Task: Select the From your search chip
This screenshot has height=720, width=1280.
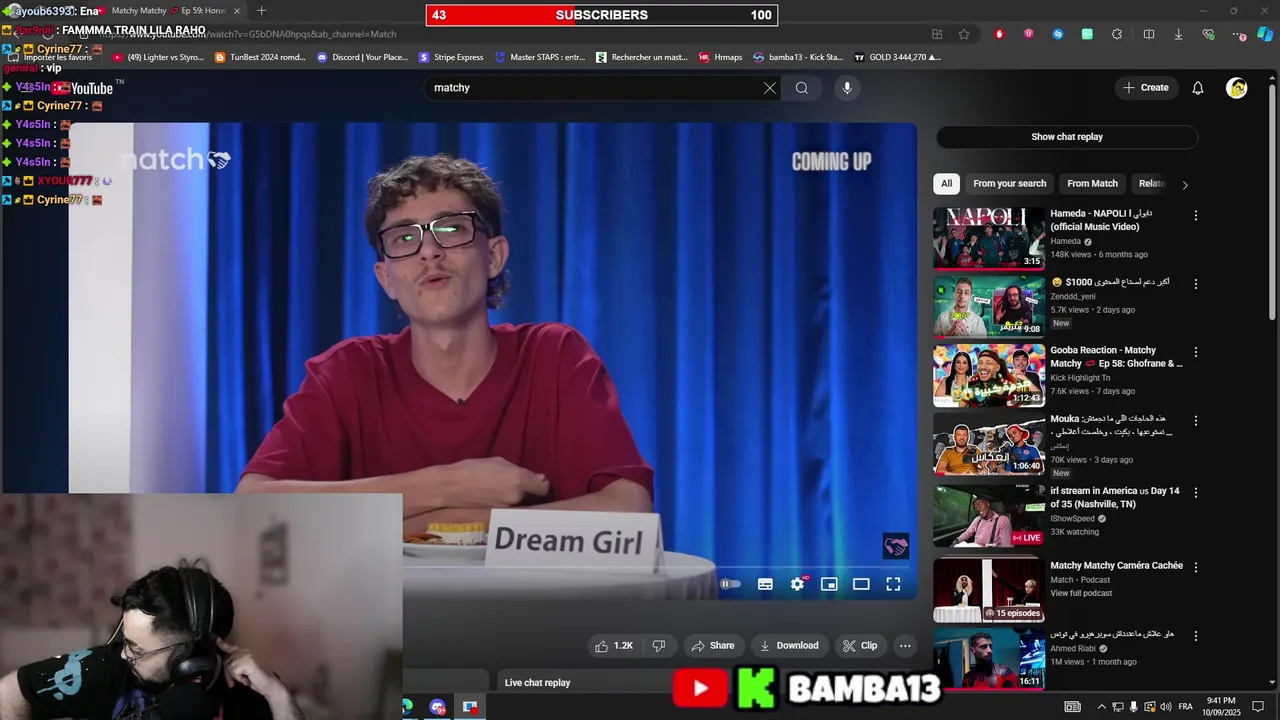Action: click(x=1009, y=184)
